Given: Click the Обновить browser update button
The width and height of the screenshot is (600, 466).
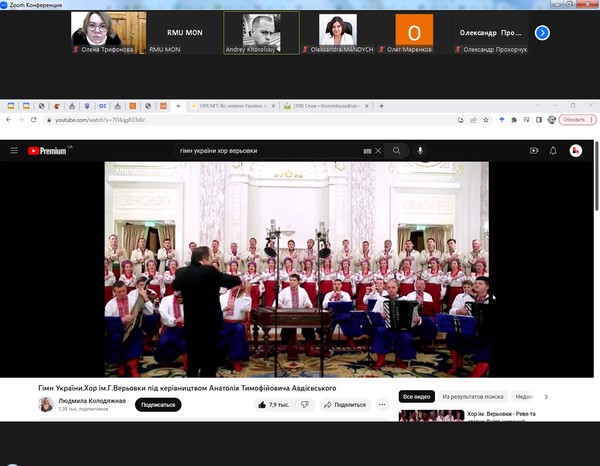Looking at the screenshot, I should point(573,120).
